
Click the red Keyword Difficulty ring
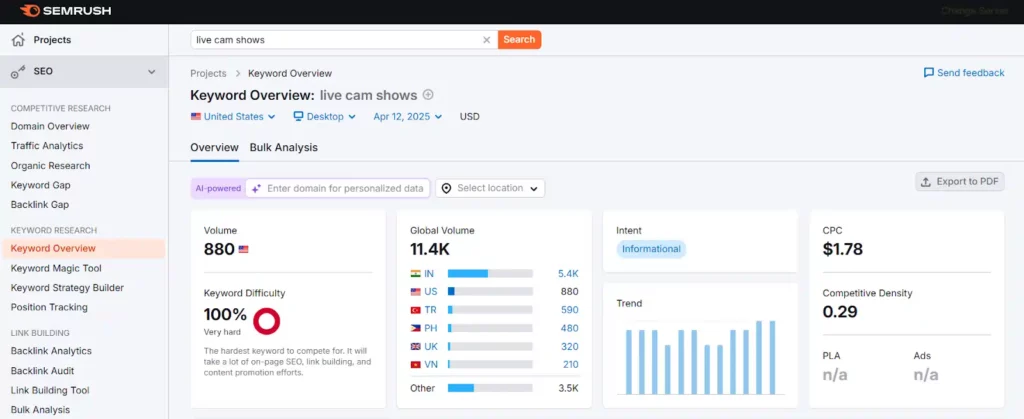[x=266, y=321]
